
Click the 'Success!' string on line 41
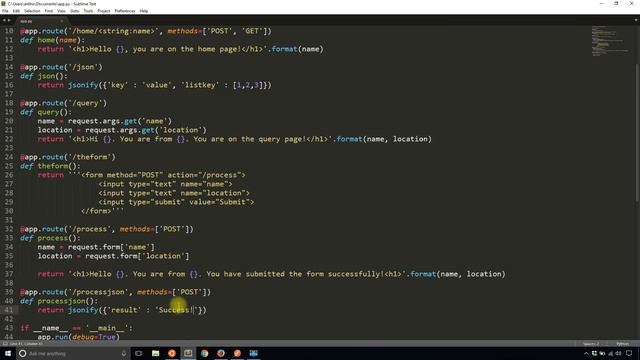pyautogui.click(x=177, y=310)
